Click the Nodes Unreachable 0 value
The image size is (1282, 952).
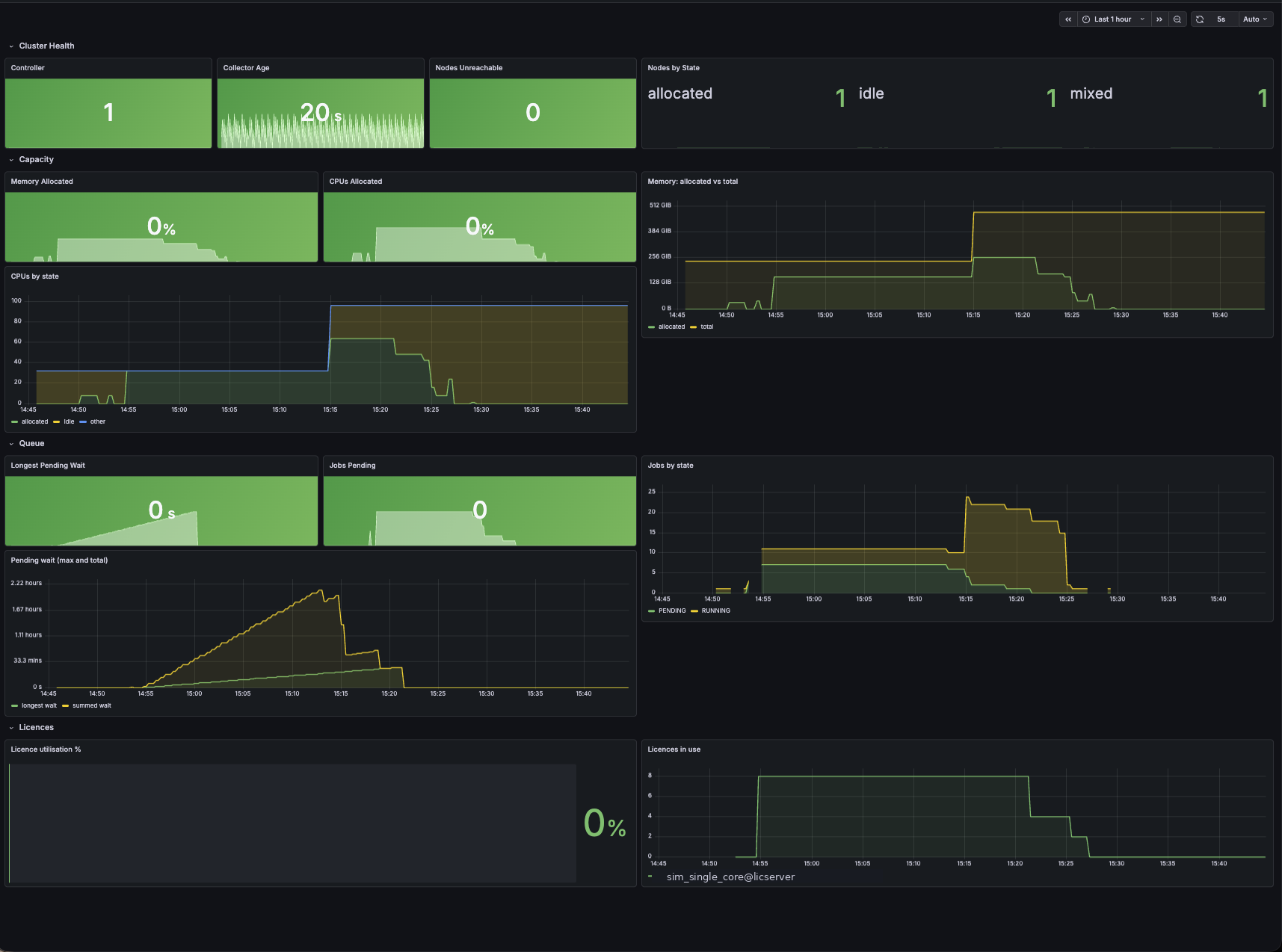533,113
